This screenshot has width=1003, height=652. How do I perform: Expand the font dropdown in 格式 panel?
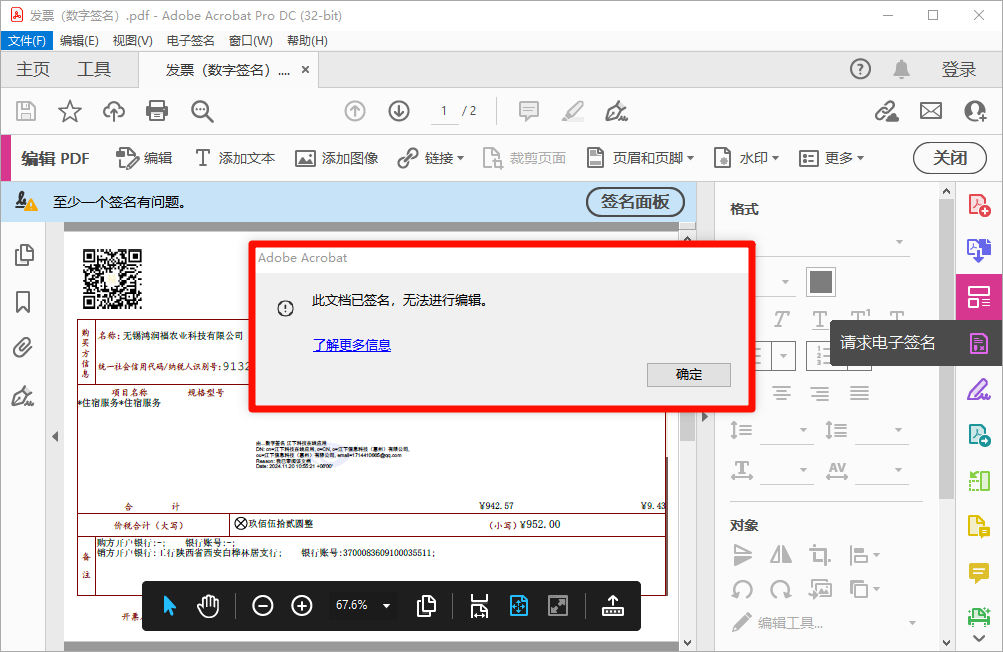pyautogui.click(x=899, y=242)
